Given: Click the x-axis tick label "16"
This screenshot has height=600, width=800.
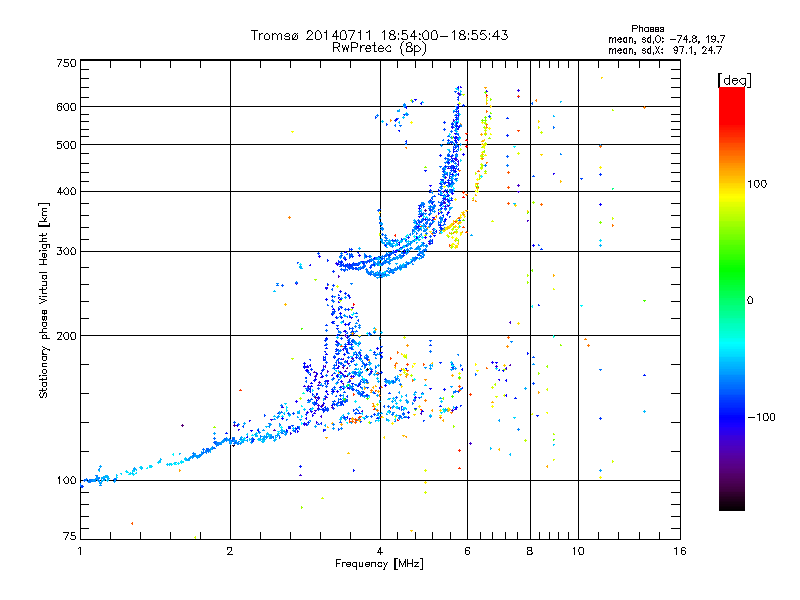Looking at the screenshot, I should pyautogui.click(x=680, y=551).
